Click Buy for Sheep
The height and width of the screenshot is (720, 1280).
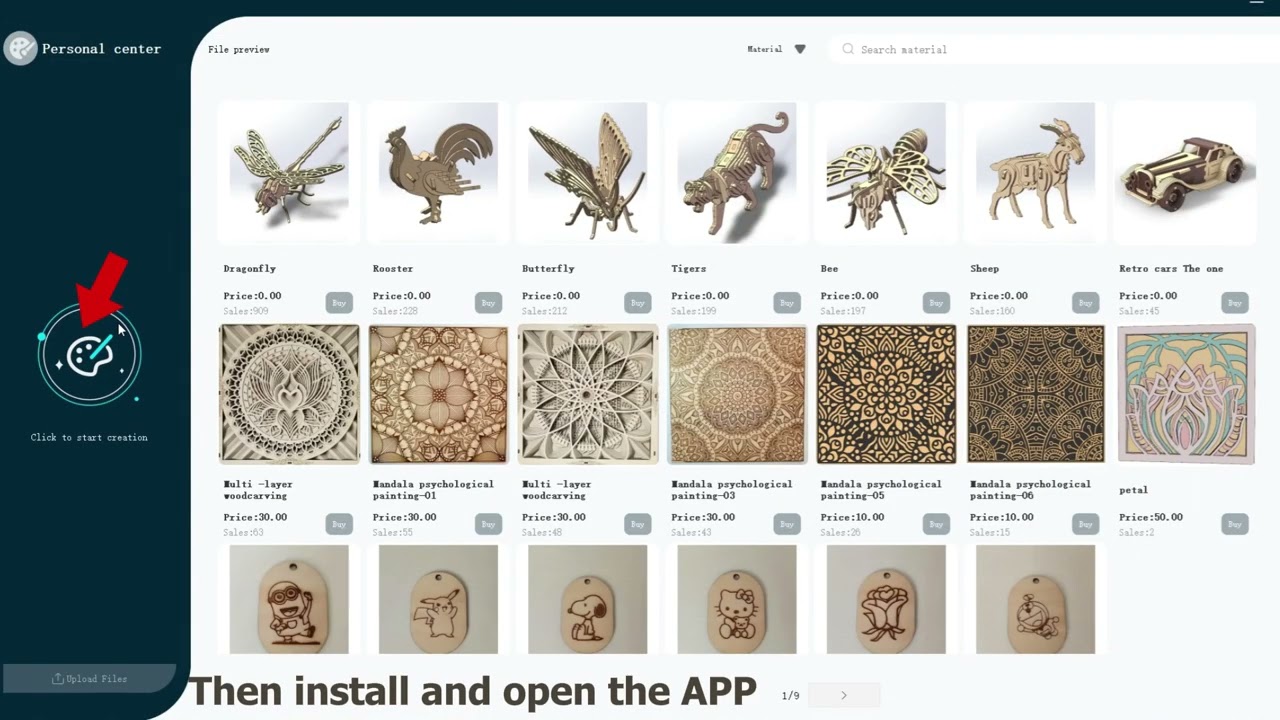1085,303
